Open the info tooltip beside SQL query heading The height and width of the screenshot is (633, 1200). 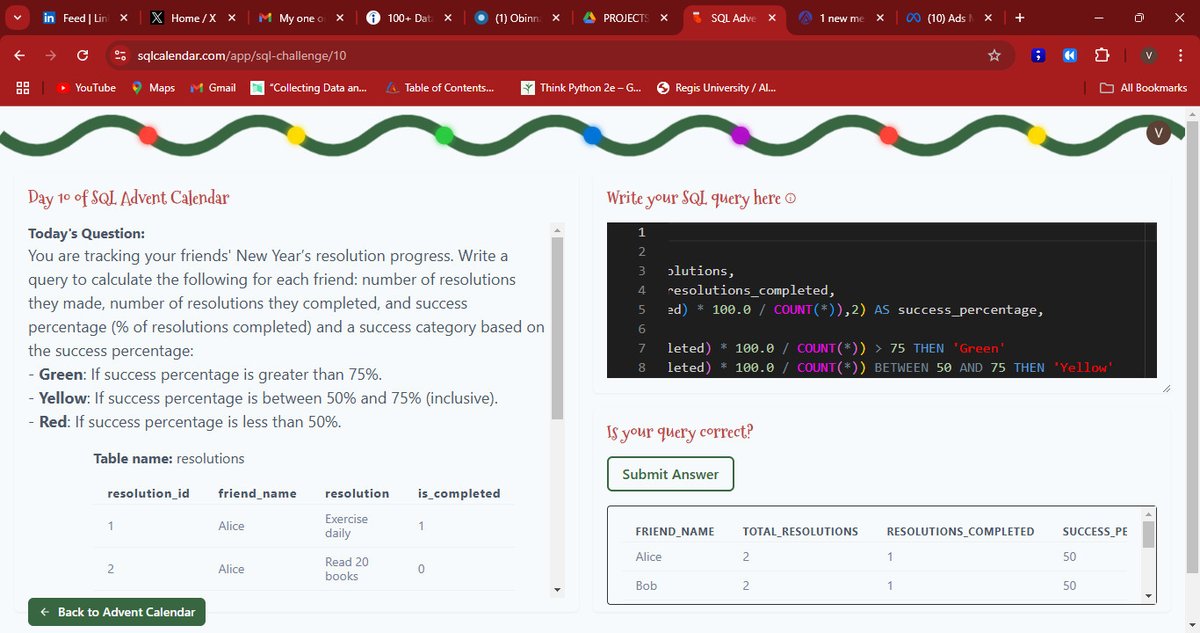(791, 198)
